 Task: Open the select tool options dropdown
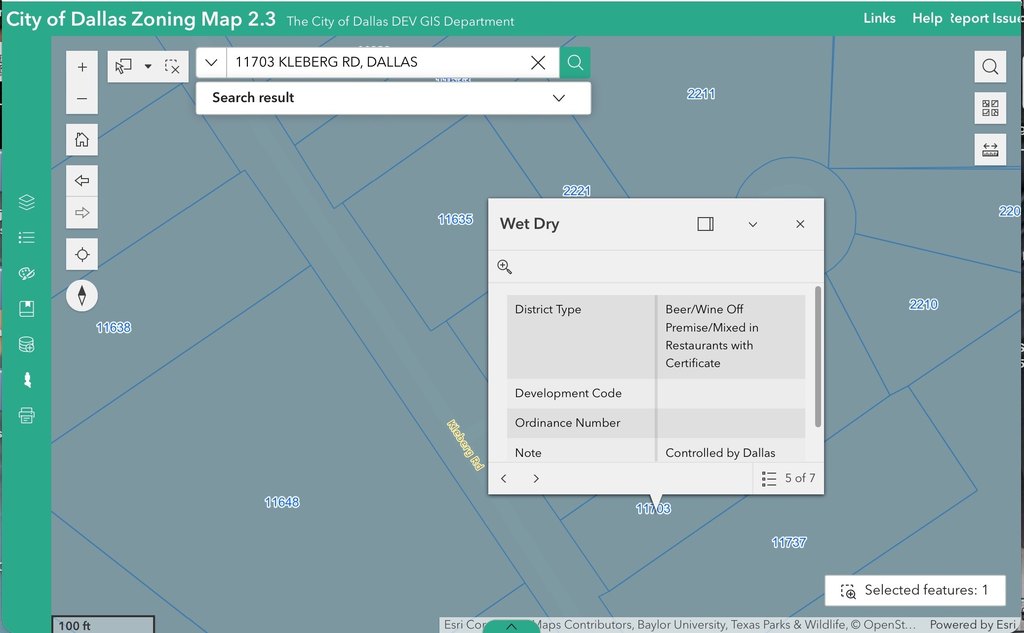(x=148, y=67)
